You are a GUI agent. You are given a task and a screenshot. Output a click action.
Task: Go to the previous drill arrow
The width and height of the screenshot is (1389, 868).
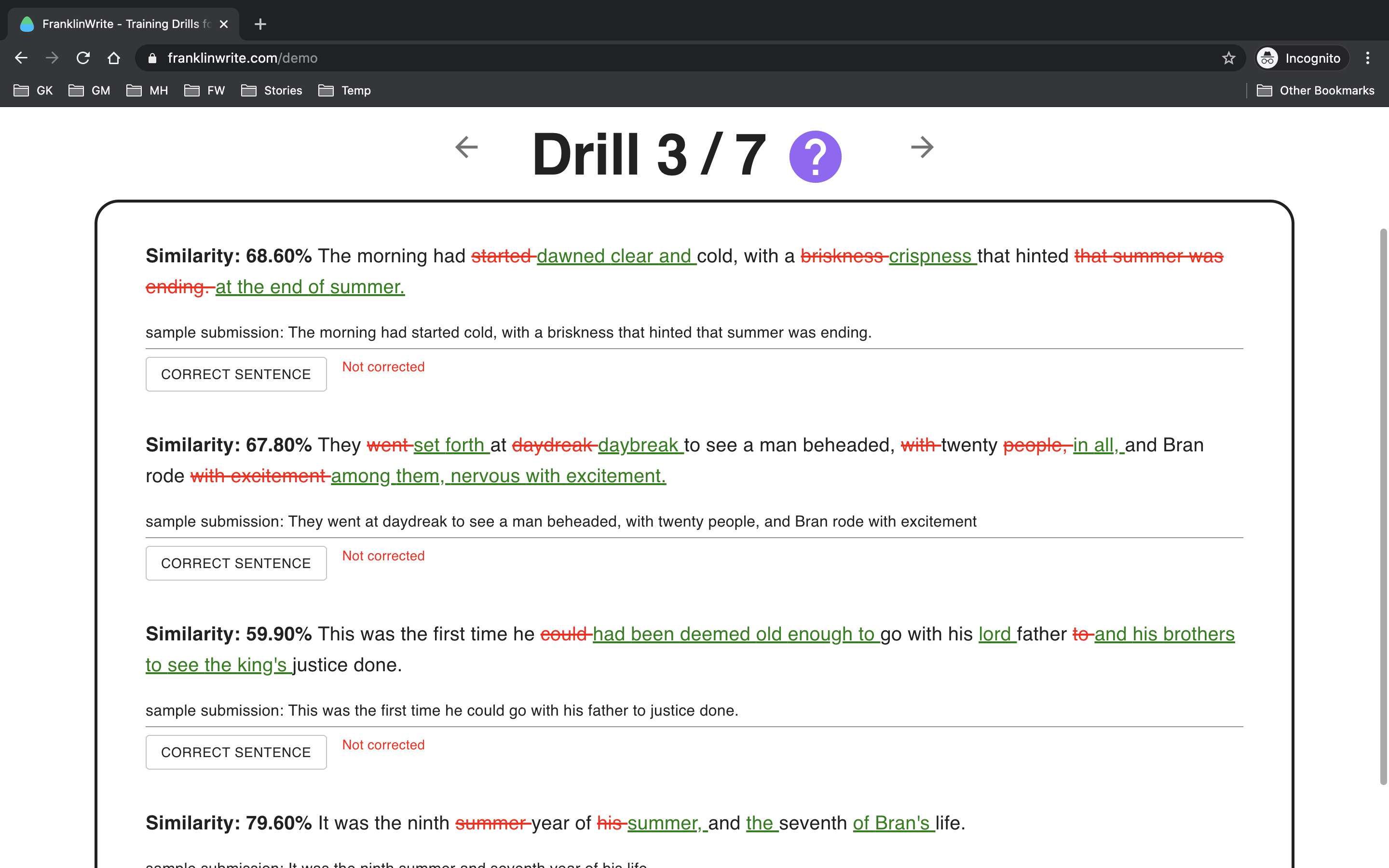click(x=466, y=147)
